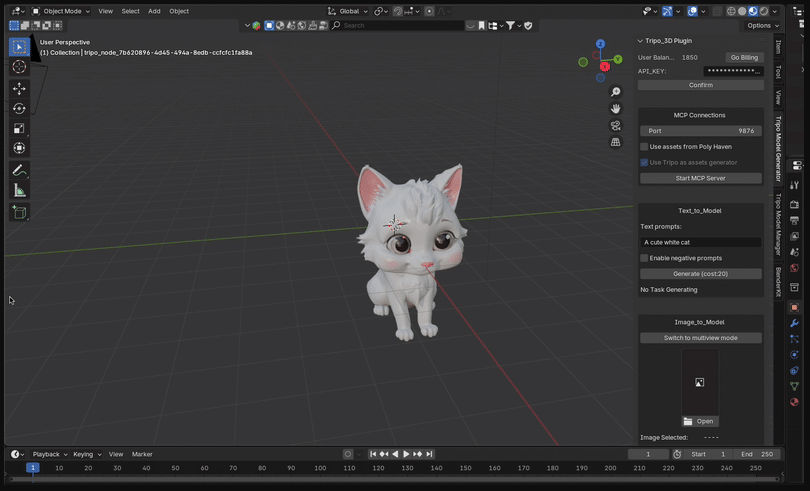Click Generate (cost:20) button
Screen dimensions: 810x491
700,274
